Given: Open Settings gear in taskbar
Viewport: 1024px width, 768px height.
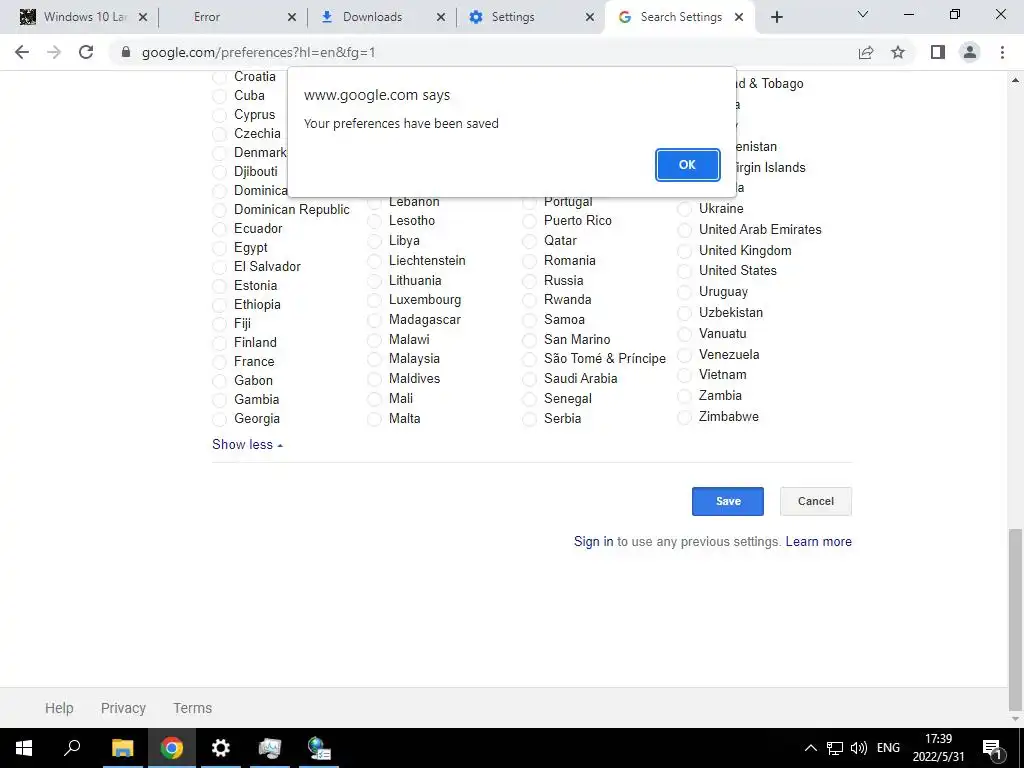Looking at the screenshot, I should pyautogui.click(x=221, y=748).
